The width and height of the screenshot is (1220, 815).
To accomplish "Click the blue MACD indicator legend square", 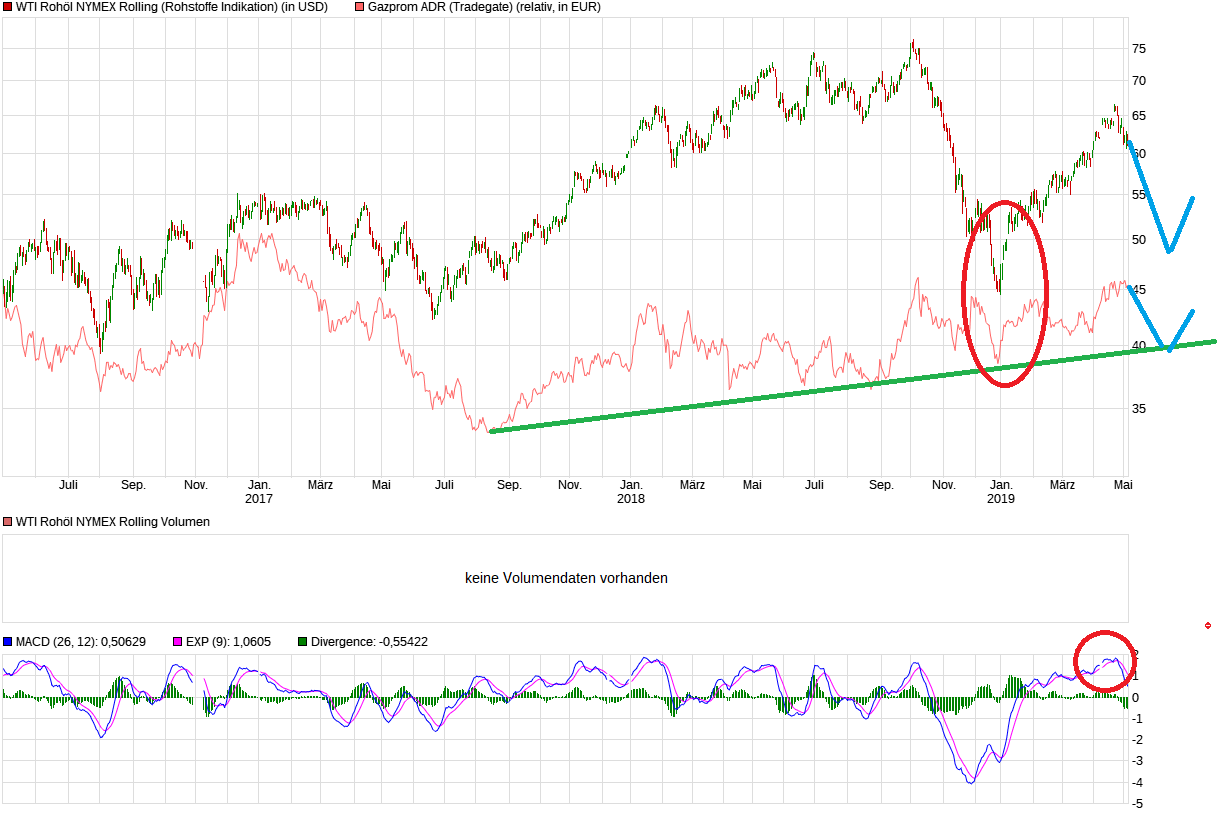I will pyautogui.click(x=7, y=642).
